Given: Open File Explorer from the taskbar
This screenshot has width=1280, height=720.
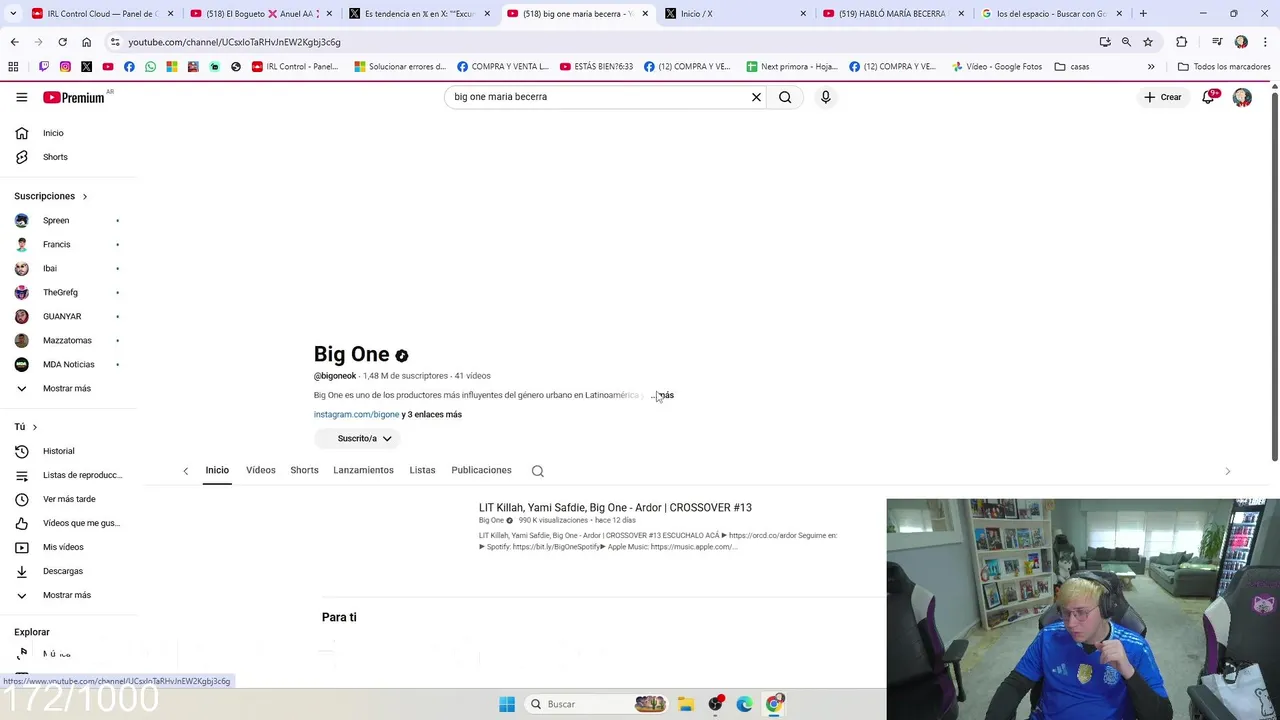Looking at the screenshot, I should click(685, 704).
